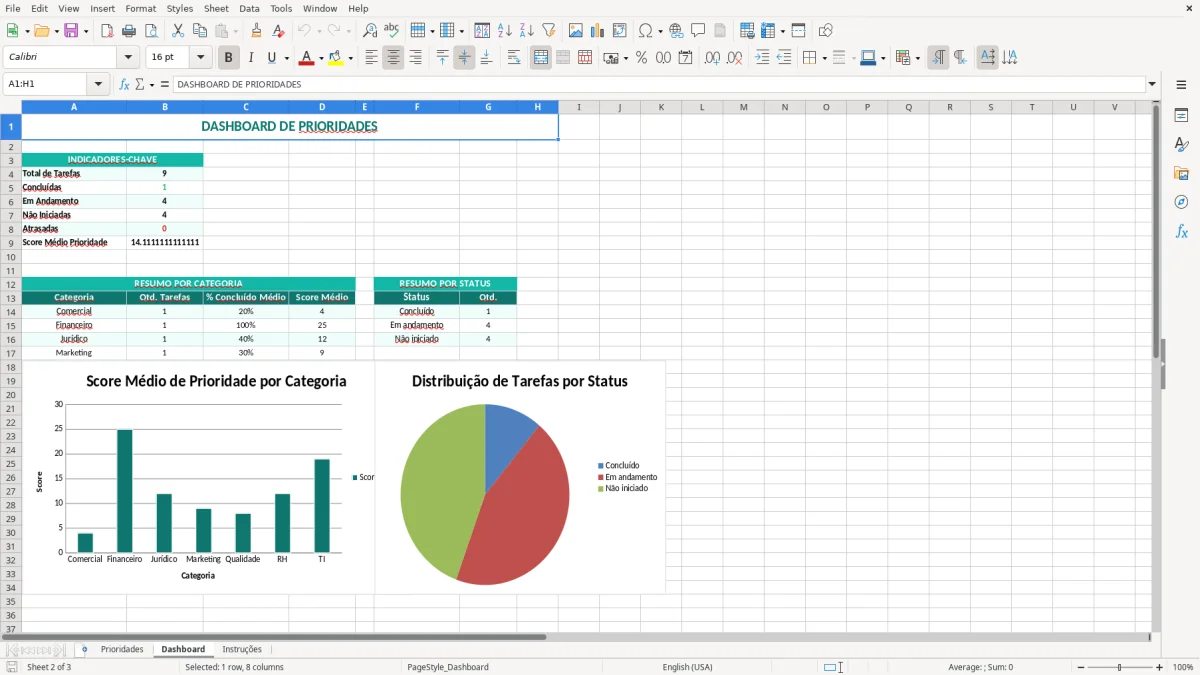Click Format as Percent icon
This screenshot has height=675, width=1200.
(x=641, y=58)
